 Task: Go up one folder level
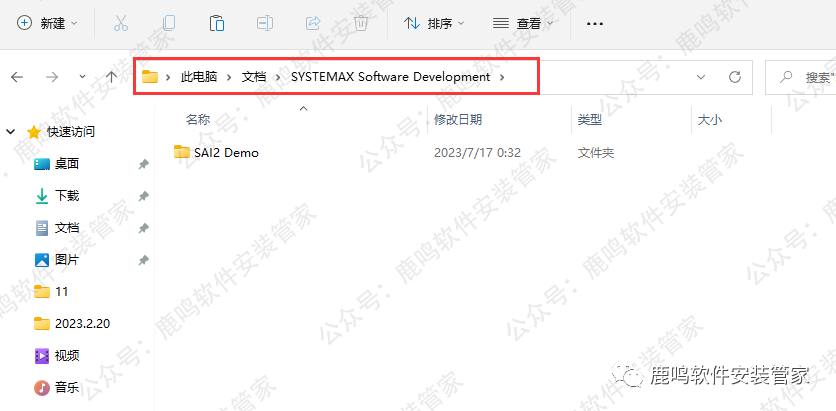coord(112,76)
